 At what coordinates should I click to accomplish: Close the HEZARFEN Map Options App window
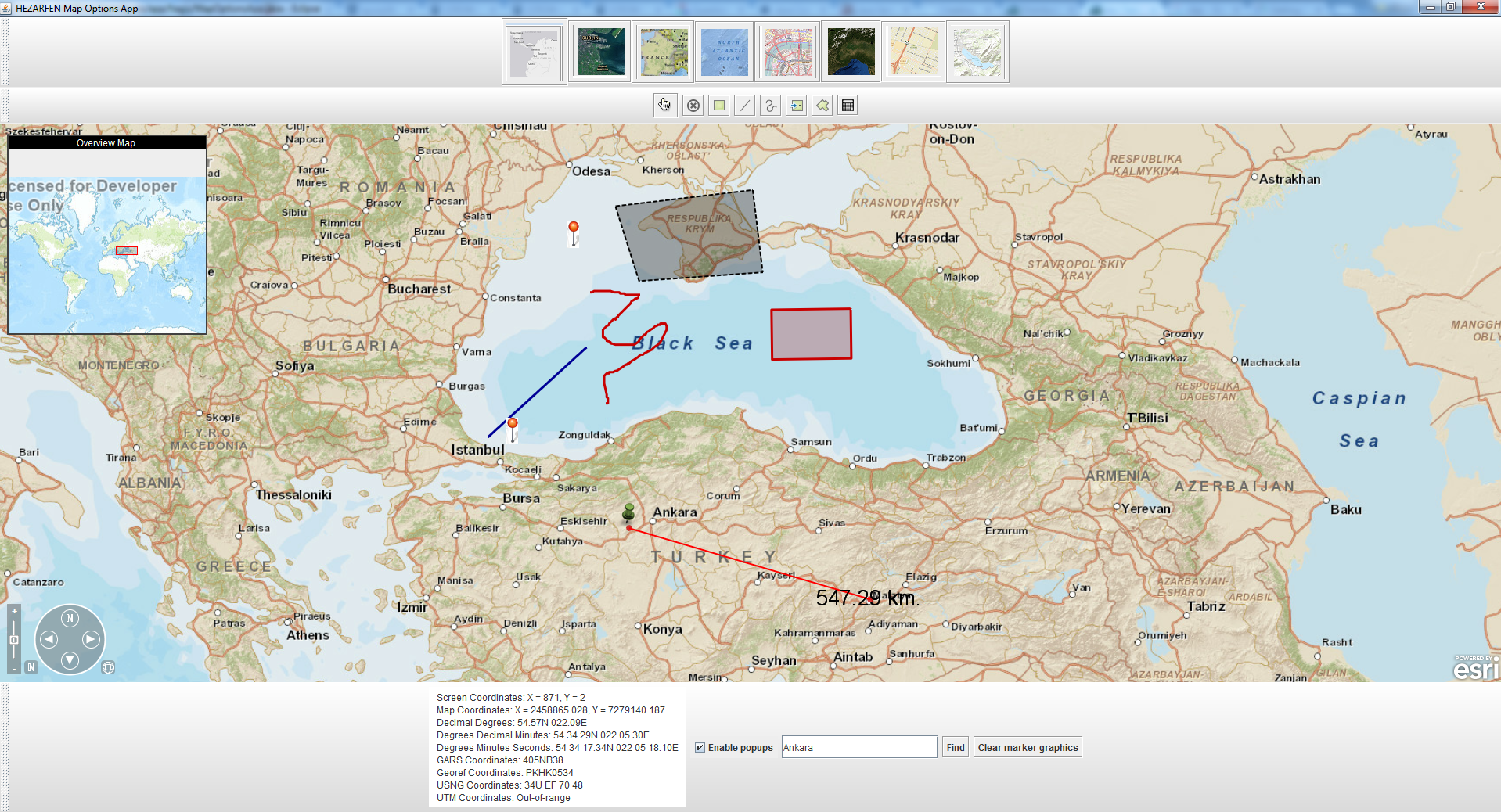[x=1481, y=7]
